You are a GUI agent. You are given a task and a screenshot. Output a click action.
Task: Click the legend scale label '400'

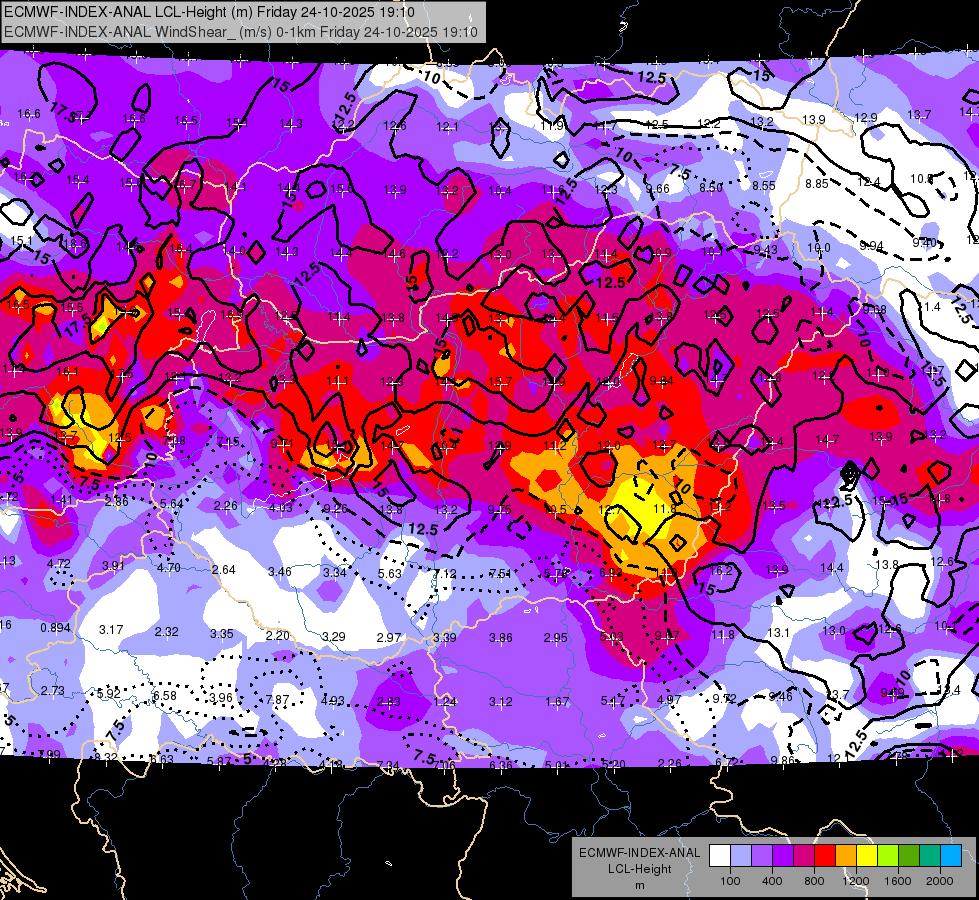click(x=772, y=881)
